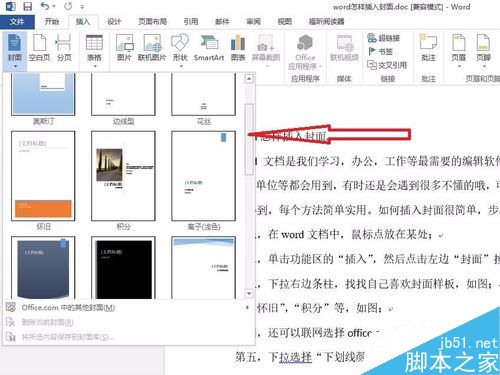Open Office.com 中的其他封面 menu entry

click(x=128, y=307)
